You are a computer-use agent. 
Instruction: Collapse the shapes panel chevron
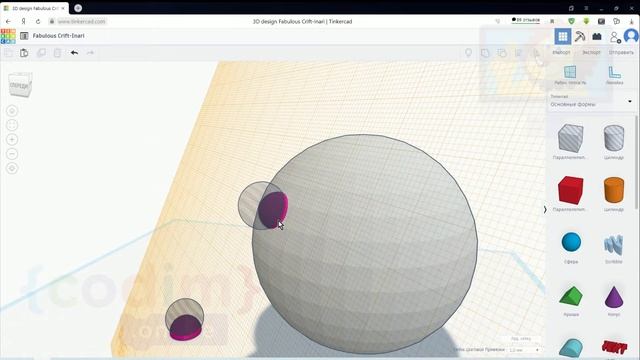tap(545, 209)
